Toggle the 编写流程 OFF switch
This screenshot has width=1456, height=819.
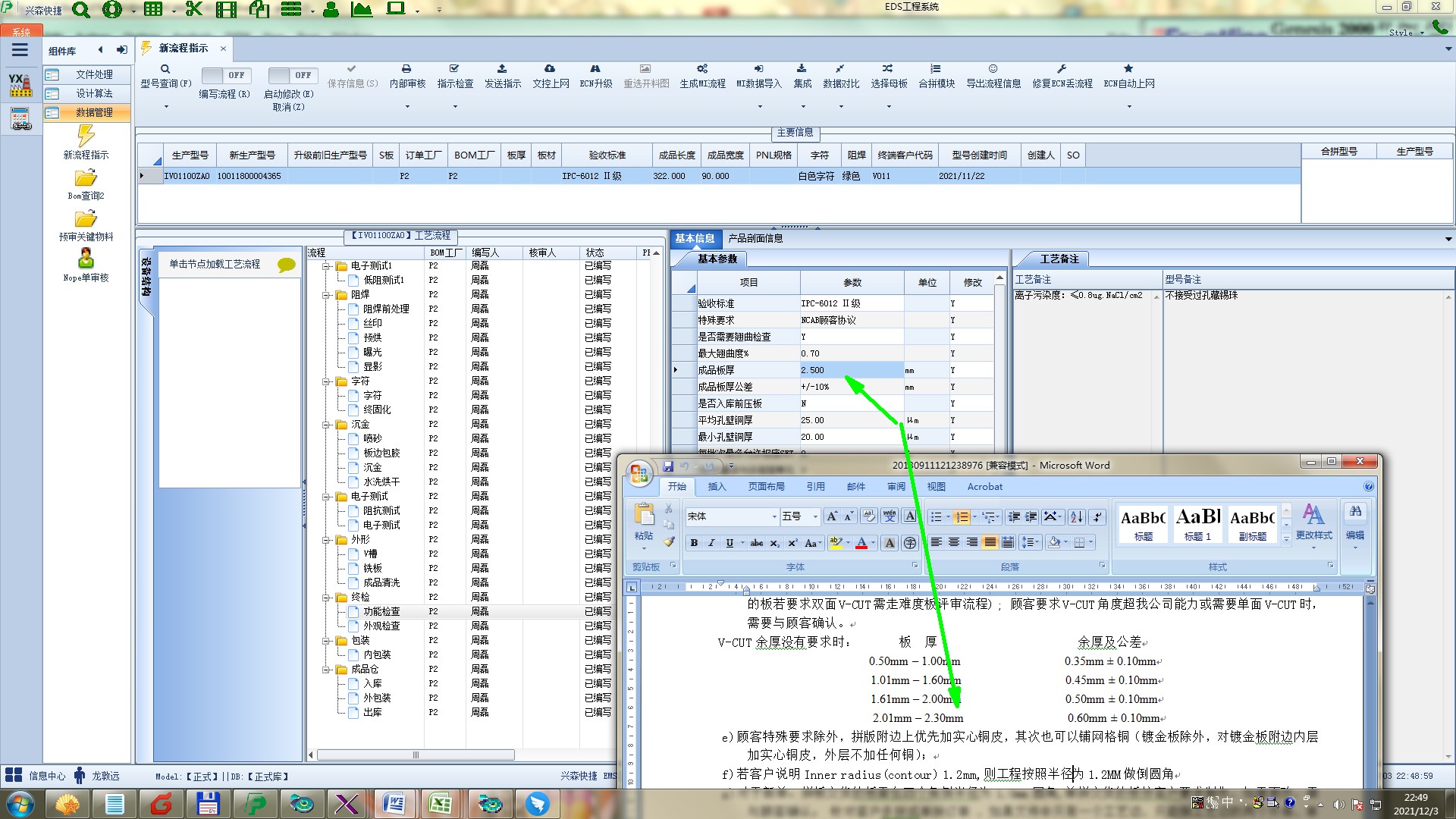[x=225, y=75]
